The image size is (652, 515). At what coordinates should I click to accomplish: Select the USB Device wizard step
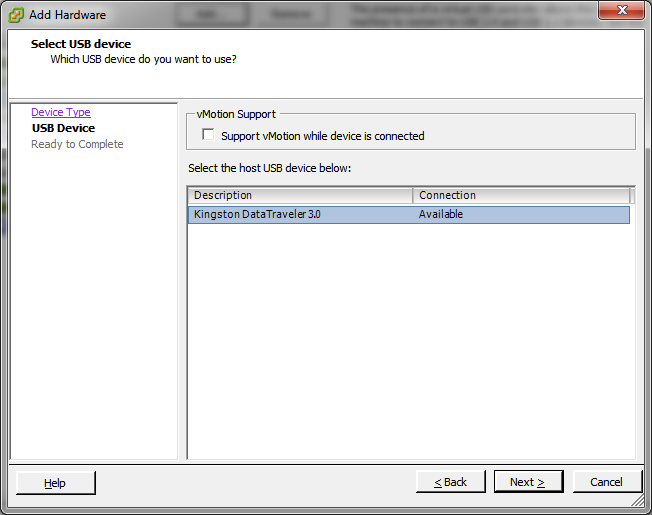click(x=63, y=128)
